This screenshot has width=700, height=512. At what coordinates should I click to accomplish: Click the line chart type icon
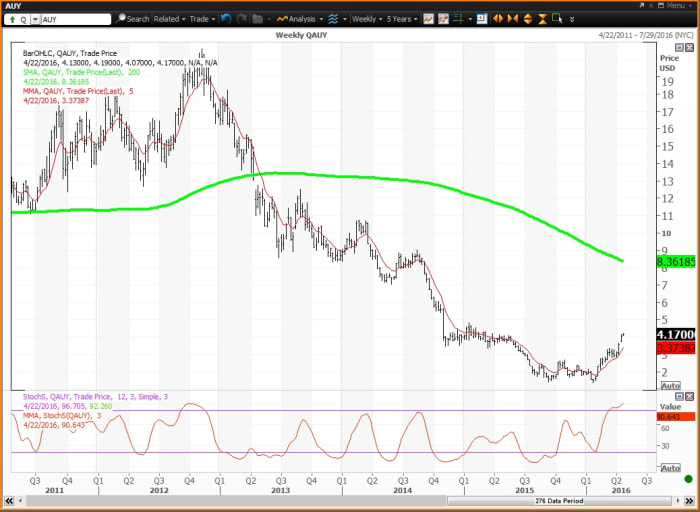click(428, 19)
